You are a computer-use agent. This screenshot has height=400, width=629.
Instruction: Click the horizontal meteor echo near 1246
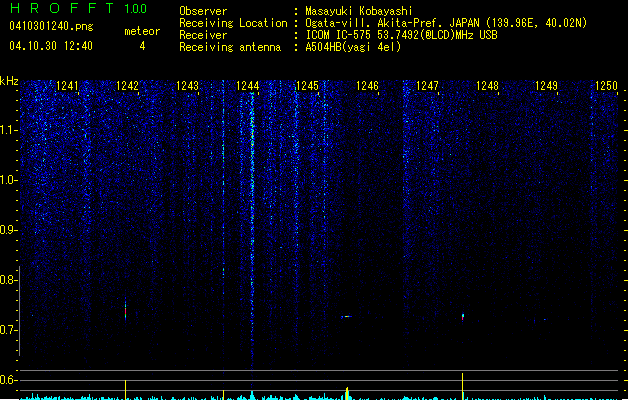click(x=346, y=317)
